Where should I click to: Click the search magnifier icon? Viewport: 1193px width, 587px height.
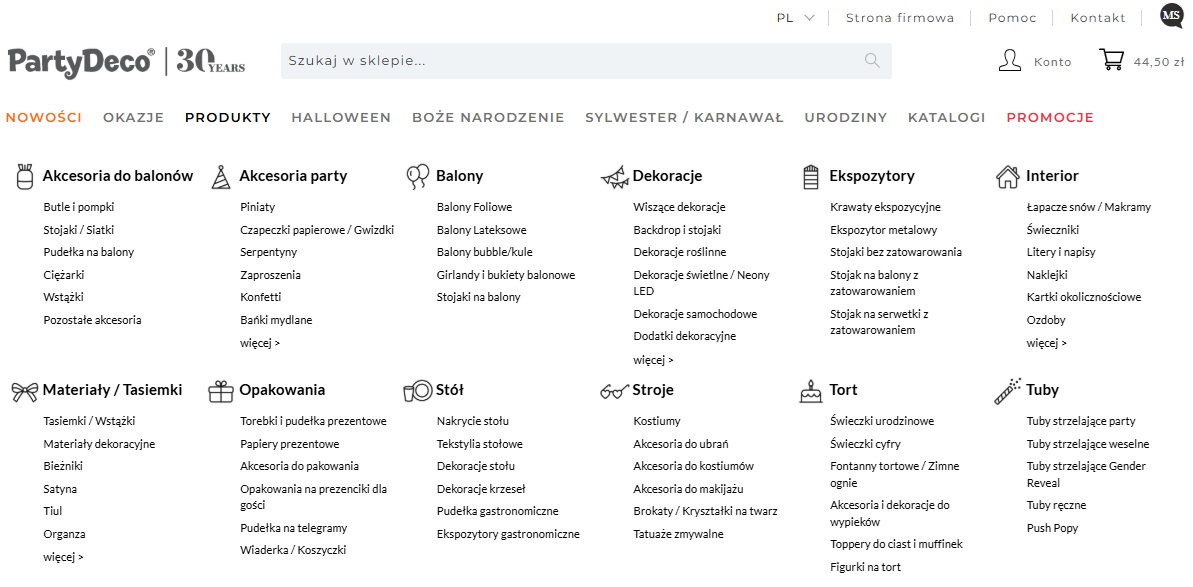(872, 61)
